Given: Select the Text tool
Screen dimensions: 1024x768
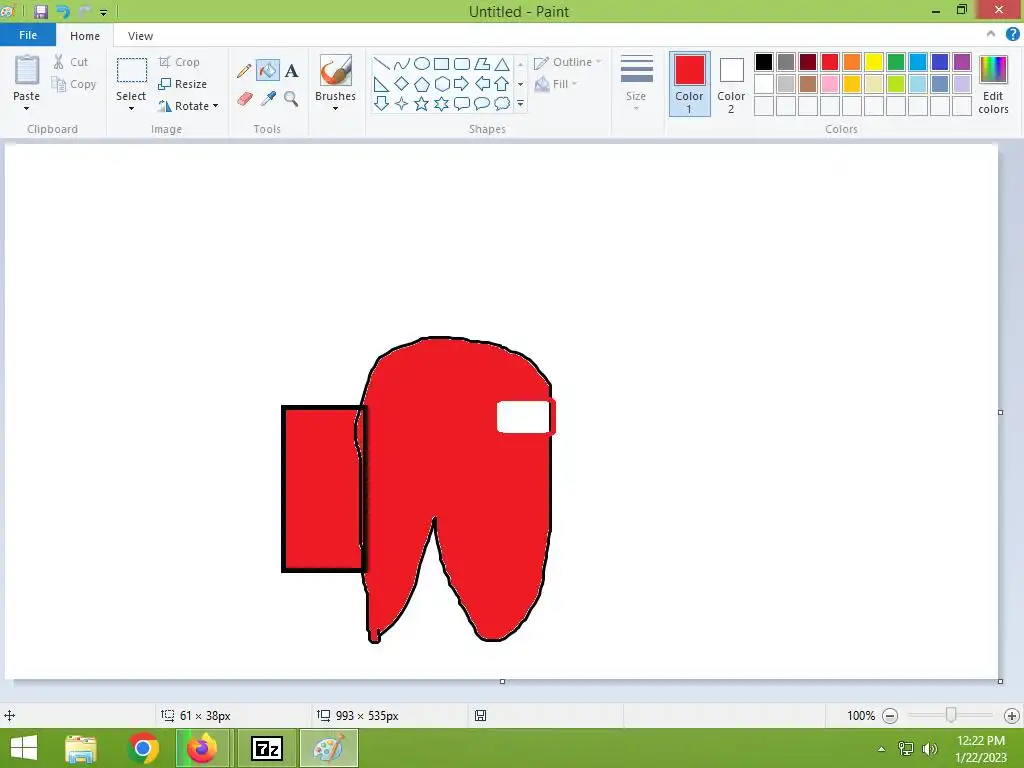Looking at the screenshot, I should pyautogui.click(x=291, y=71).
